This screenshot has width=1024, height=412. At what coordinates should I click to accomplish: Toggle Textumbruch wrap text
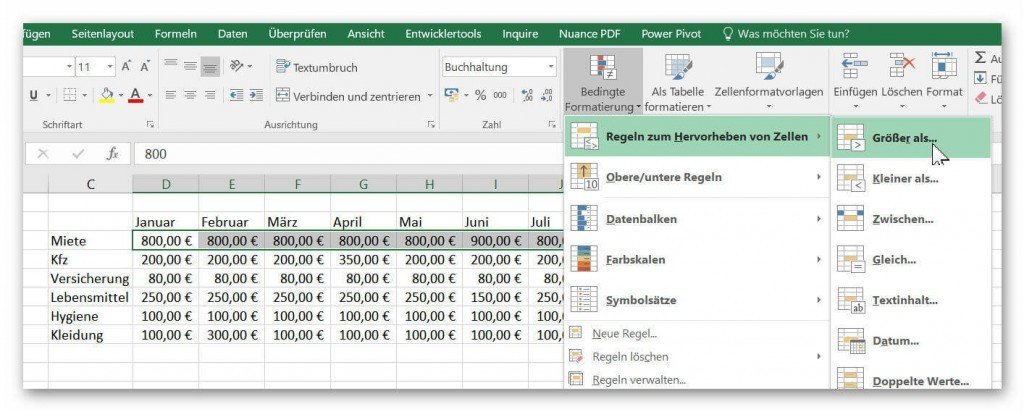pyautogui.click(x=317, y=67)
